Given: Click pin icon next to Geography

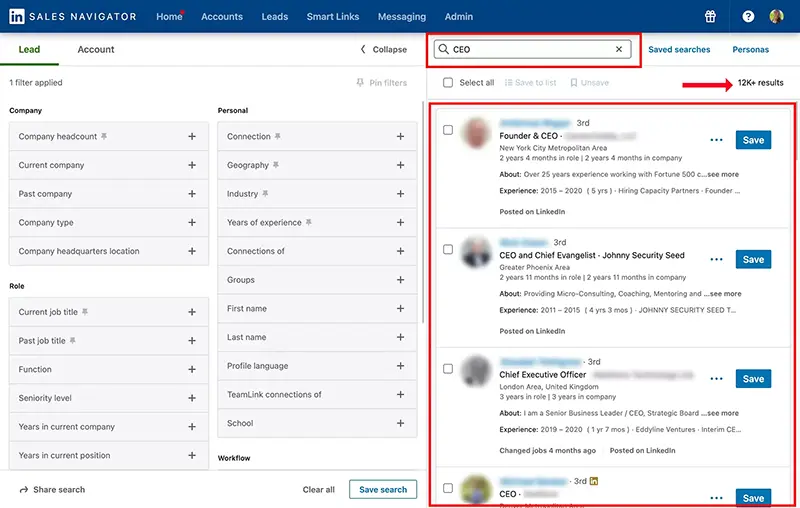Looking at the screenshot, I should coord(276,165).
